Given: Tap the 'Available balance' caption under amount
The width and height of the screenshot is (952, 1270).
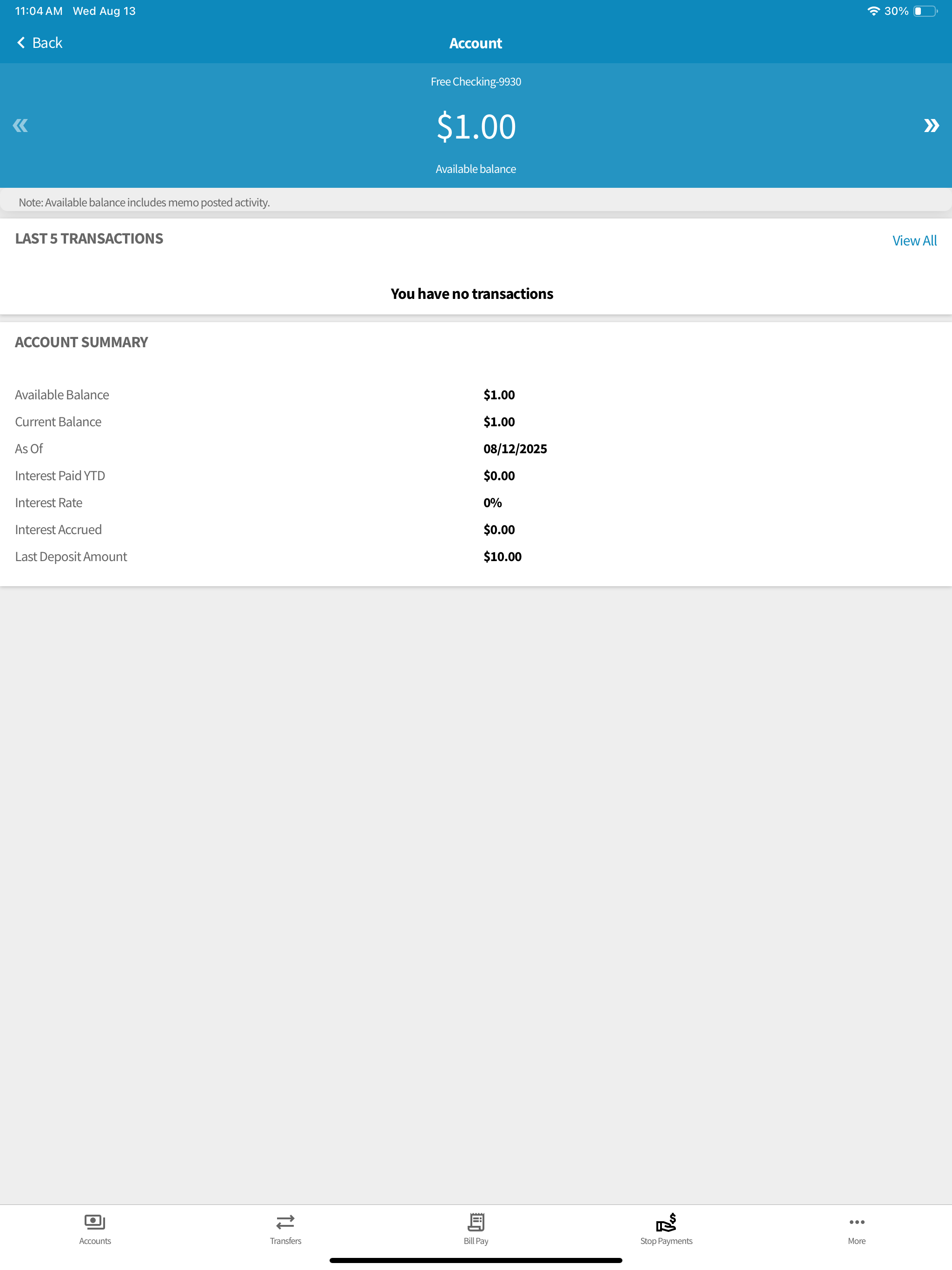Looking at the screenshot, I should tap(476, 169).
